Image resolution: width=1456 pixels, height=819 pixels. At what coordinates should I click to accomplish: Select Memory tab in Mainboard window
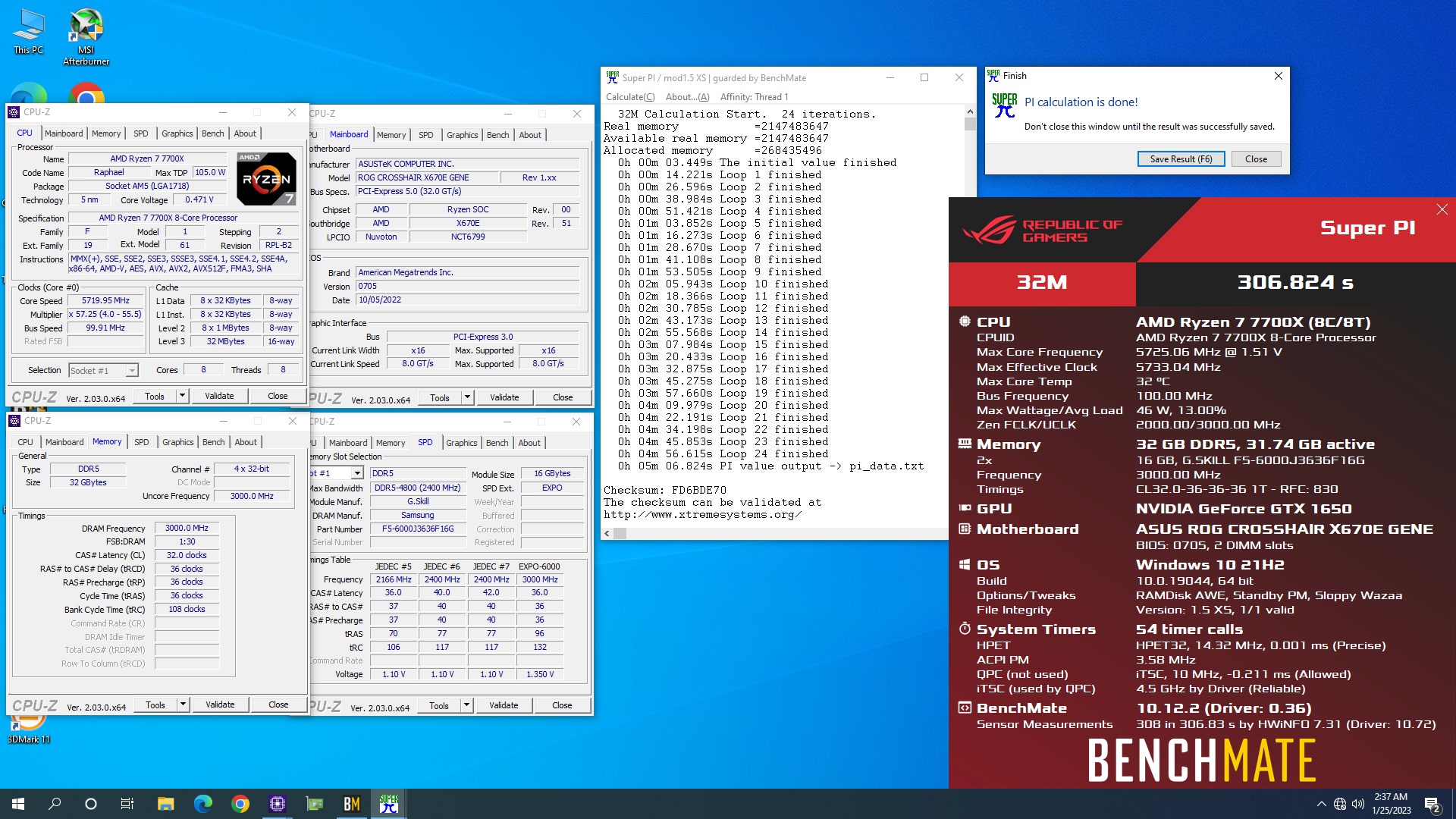[x=391, y=135]
